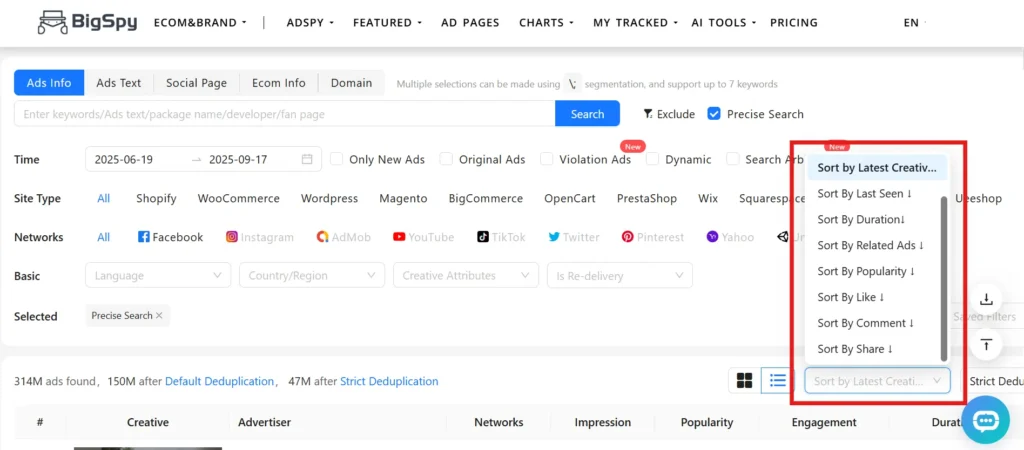Screen dimensions: 1024x450
Task: Enable Violation Ads checkbox
Action: 547,159
